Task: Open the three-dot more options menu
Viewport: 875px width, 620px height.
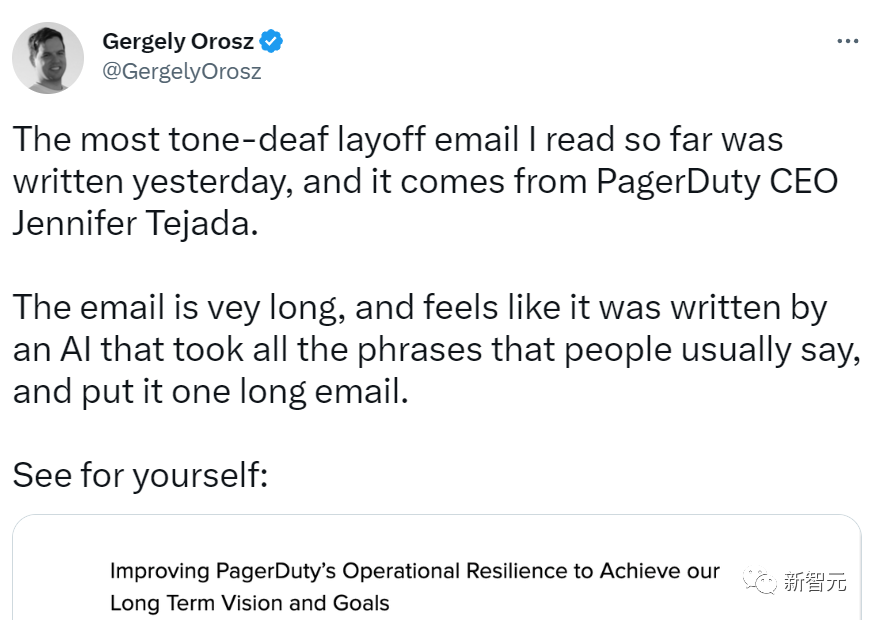Action: click(846, 42)
